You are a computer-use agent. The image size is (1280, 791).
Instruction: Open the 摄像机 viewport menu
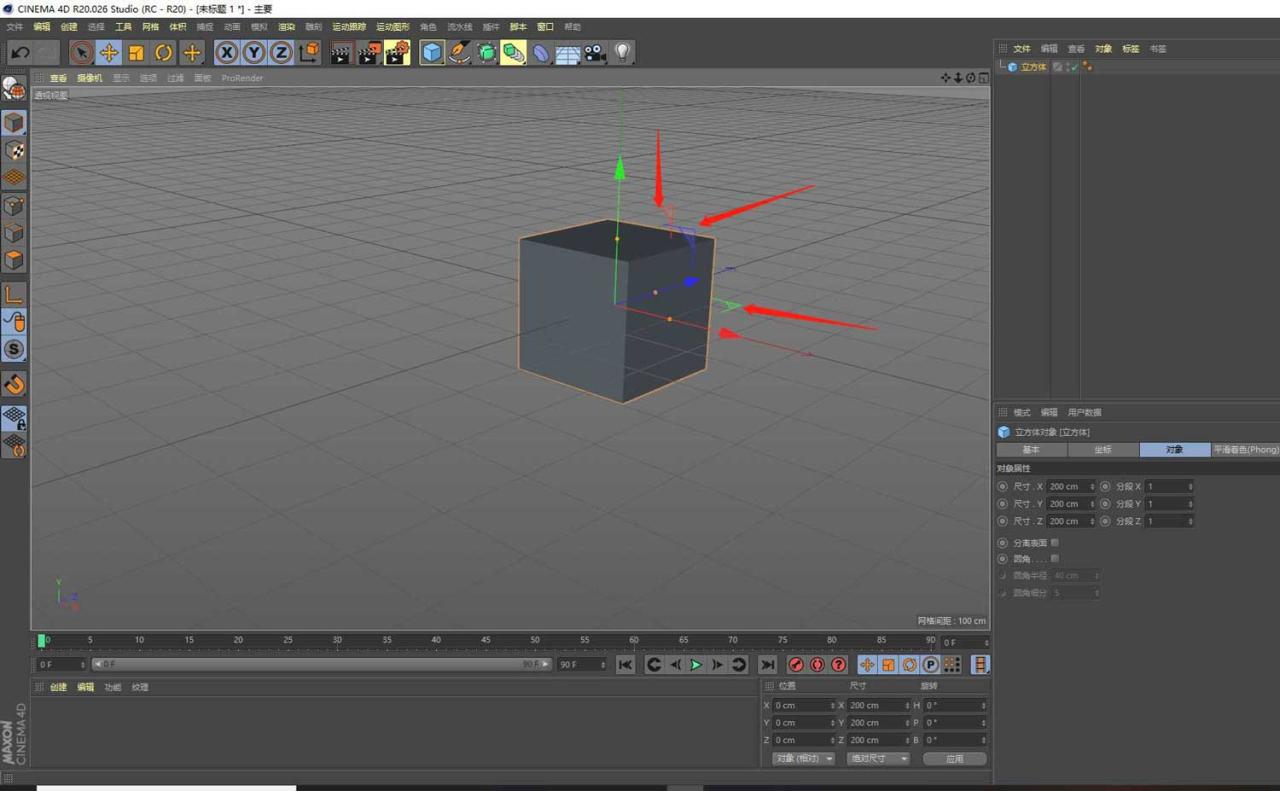click(88, 77)
